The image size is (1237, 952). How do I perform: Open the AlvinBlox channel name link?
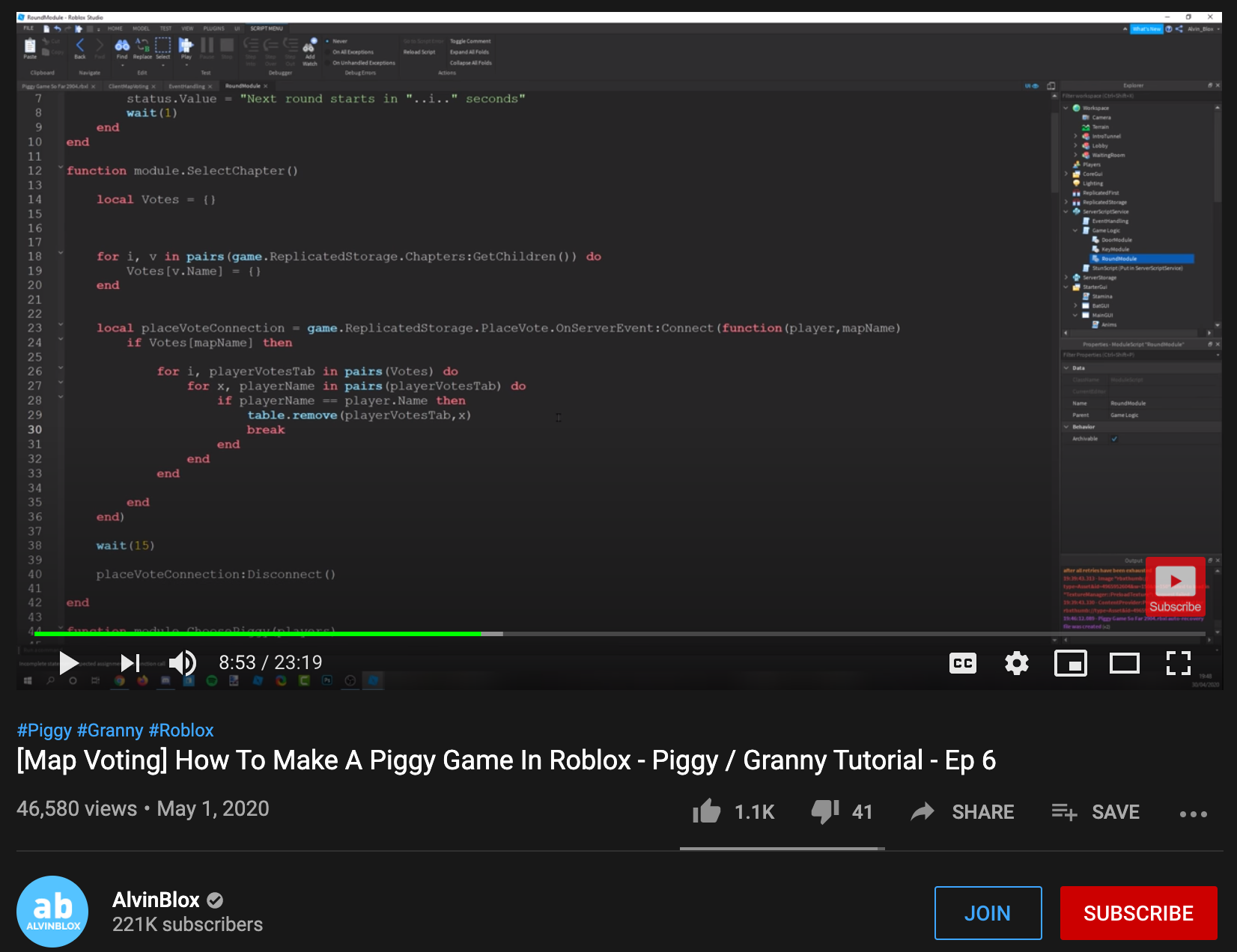pos(156,900)
